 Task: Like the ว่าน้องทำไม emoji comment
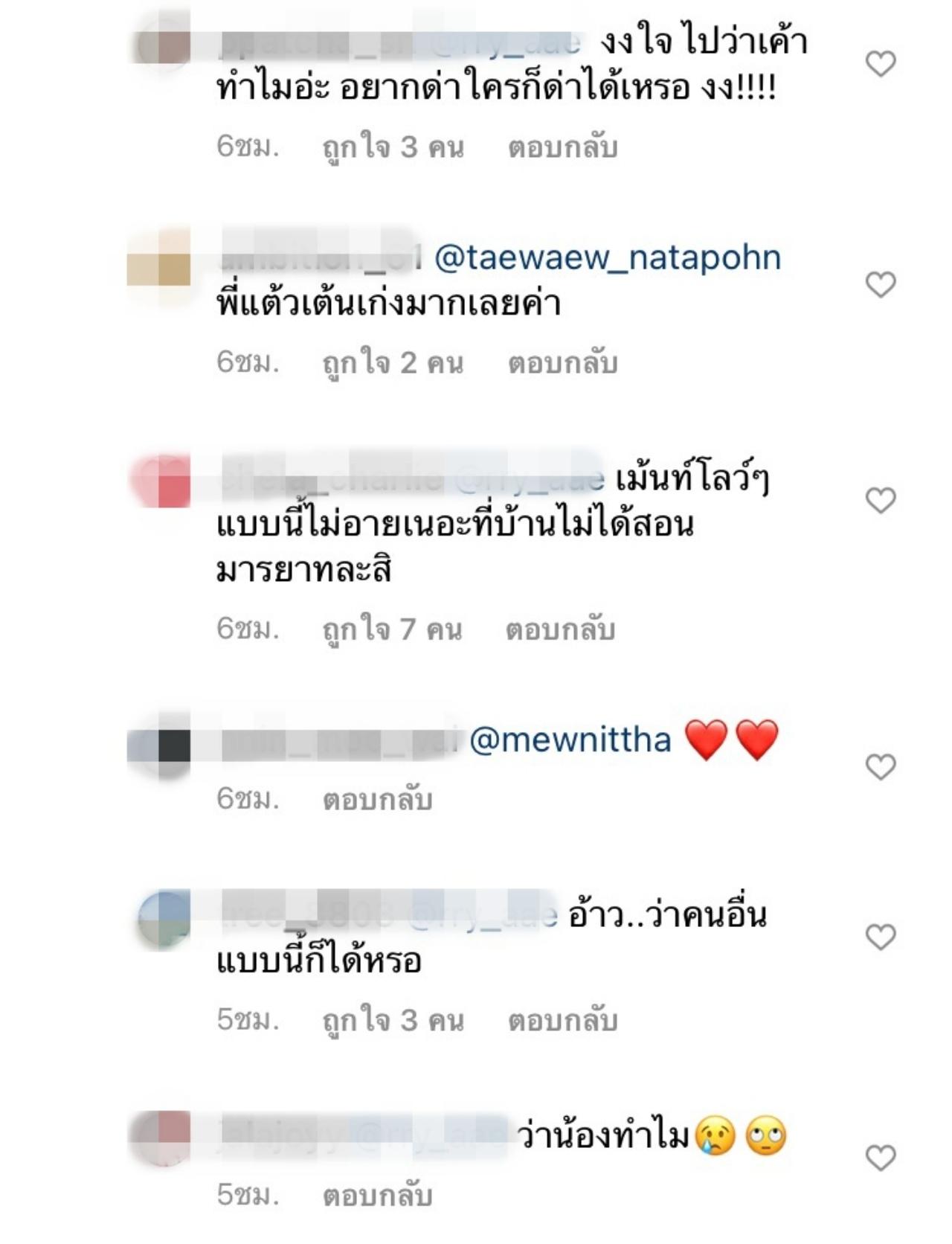[881, 1158]
